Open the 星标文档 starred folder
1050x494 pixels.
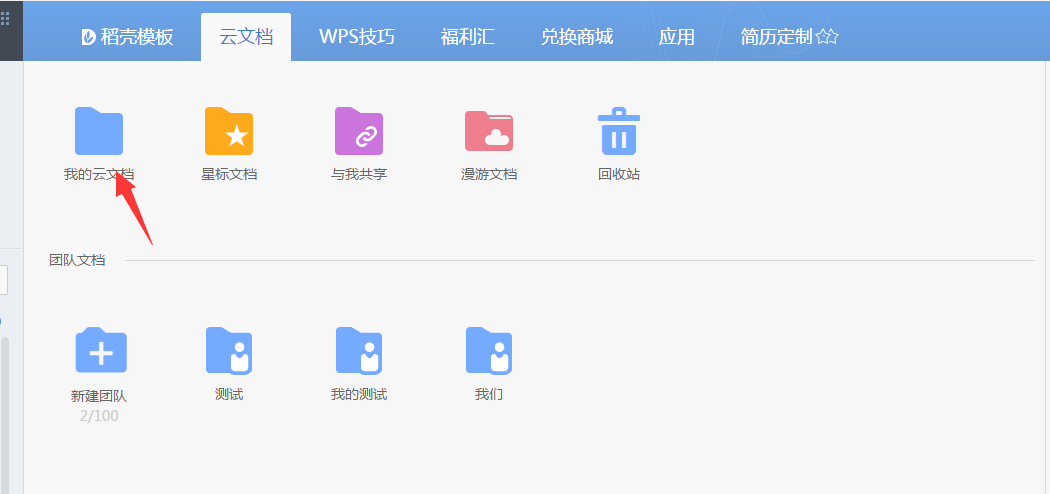229,132
